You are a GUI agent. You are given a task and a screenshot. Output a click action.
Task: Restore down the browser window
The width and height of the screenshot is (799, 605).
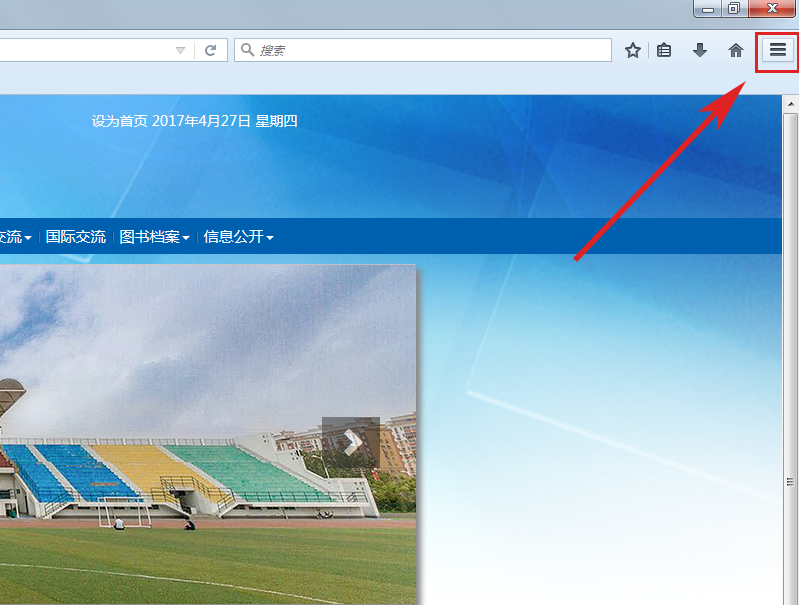coord(734,8)
